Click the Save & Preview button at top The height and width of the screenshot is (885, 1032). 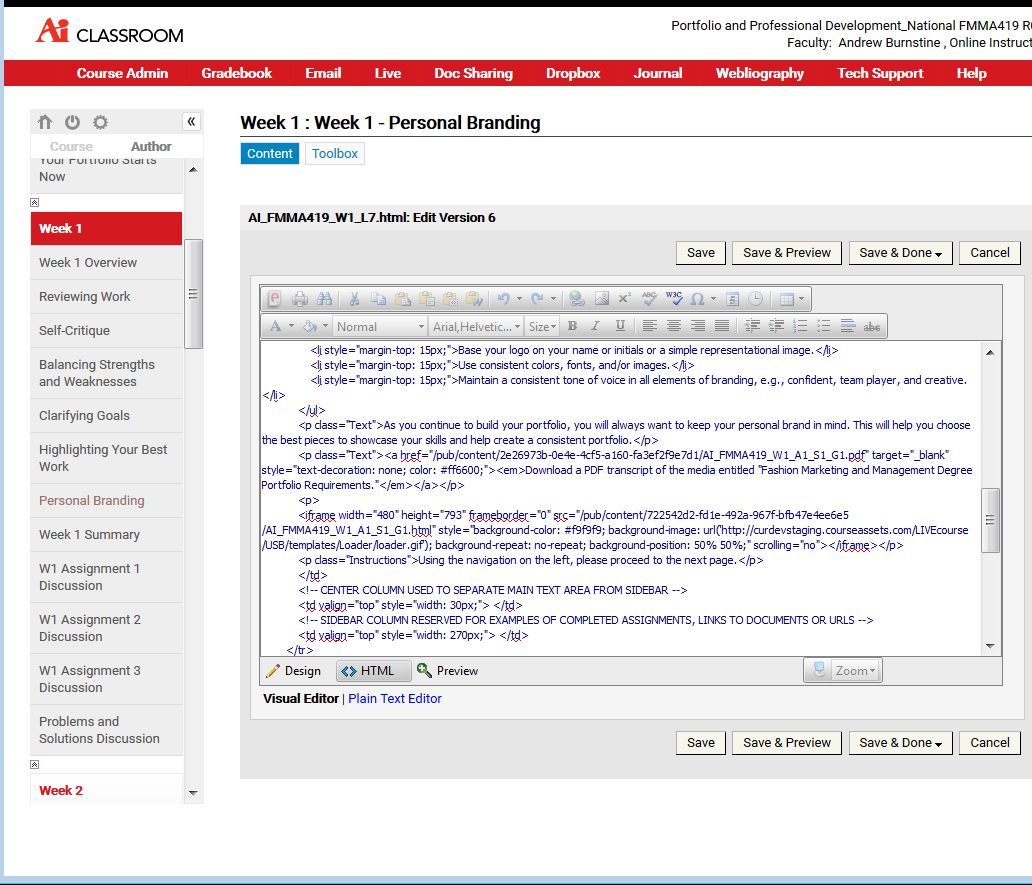(786, 253)
